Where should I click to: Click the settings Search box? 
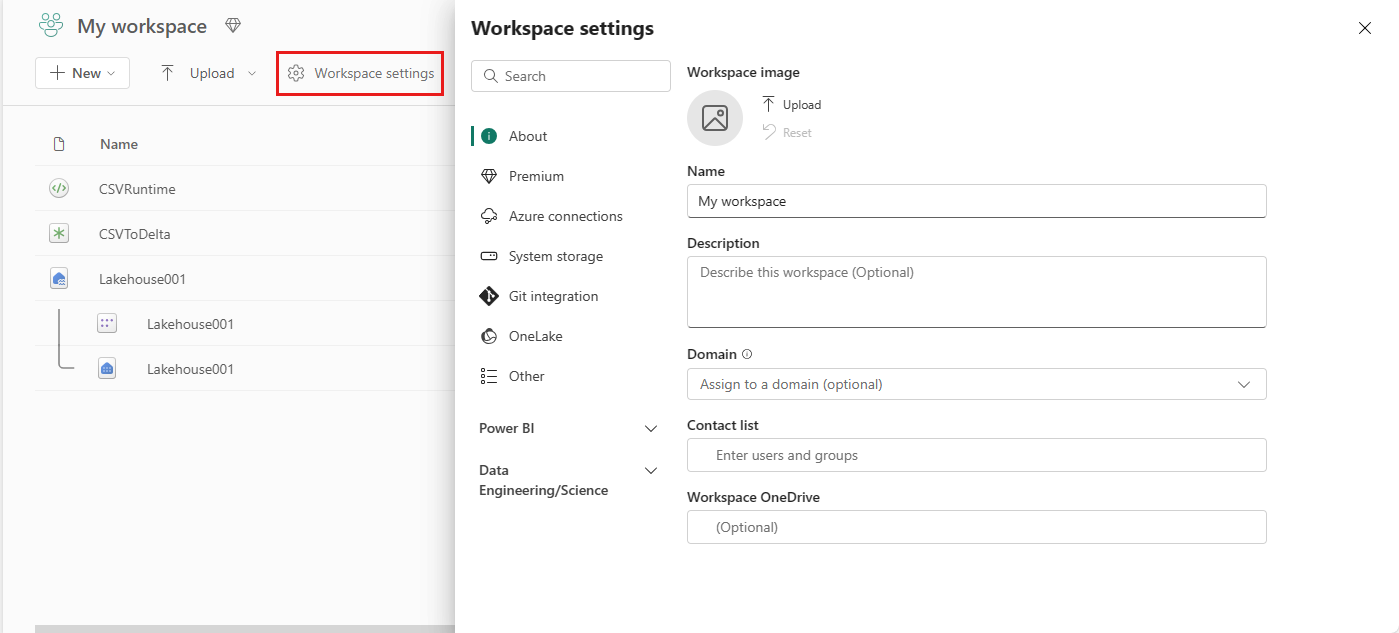(x=571, y=76)
